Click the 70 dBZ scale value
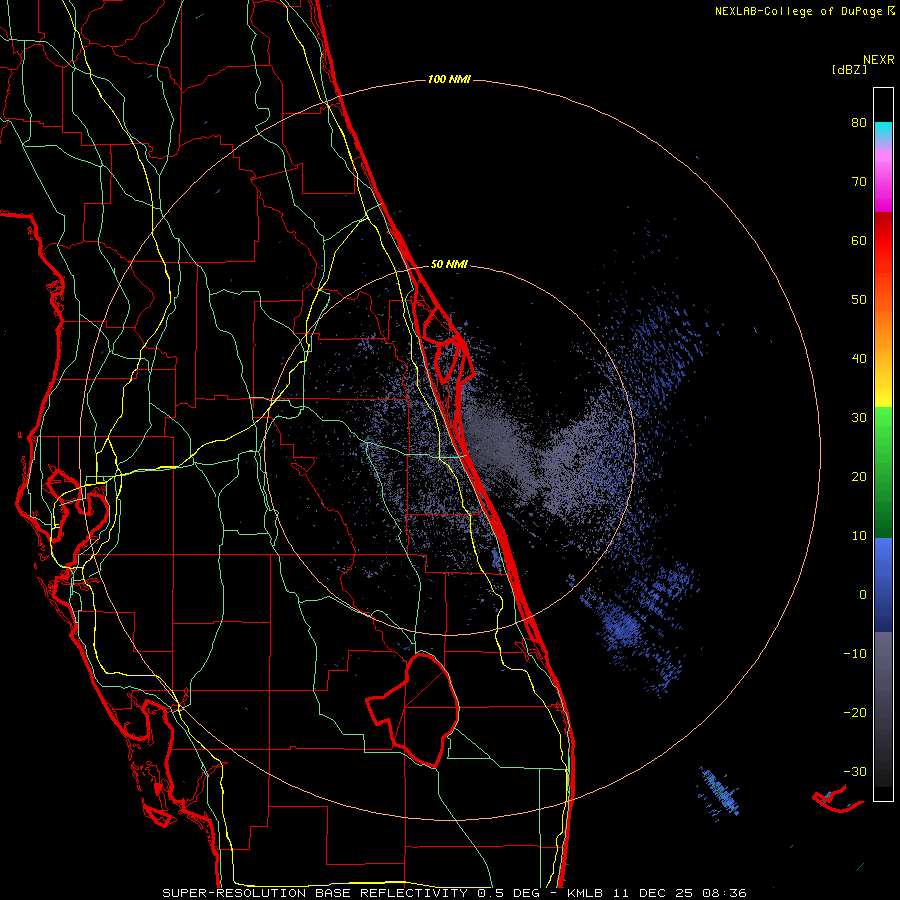 [x=859, y=181]
